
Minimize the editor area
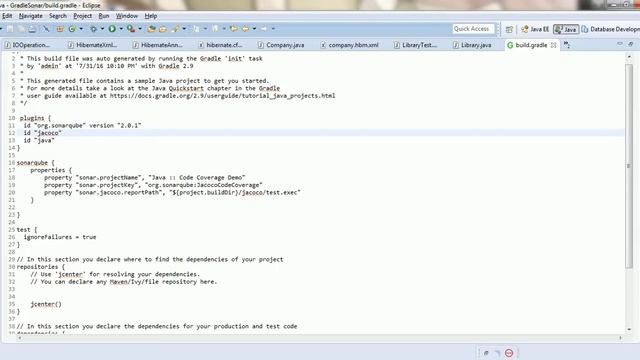coord(620,44)
